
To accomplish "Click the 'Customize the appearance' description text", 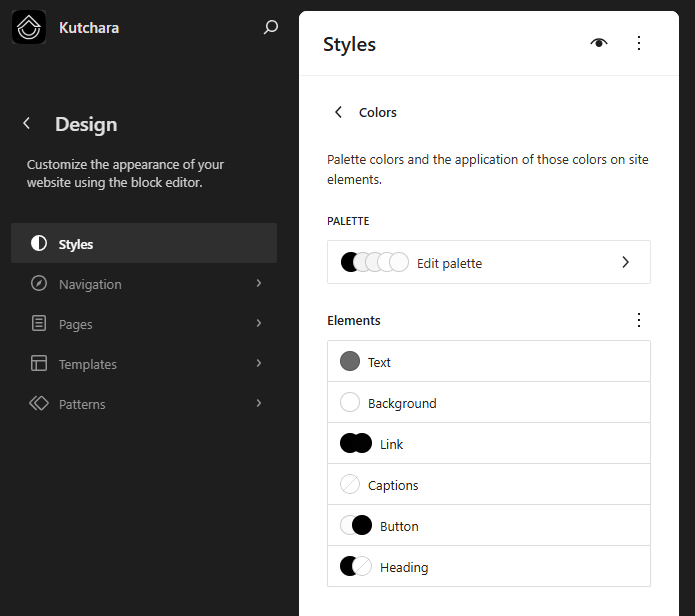I will (125, 173).
